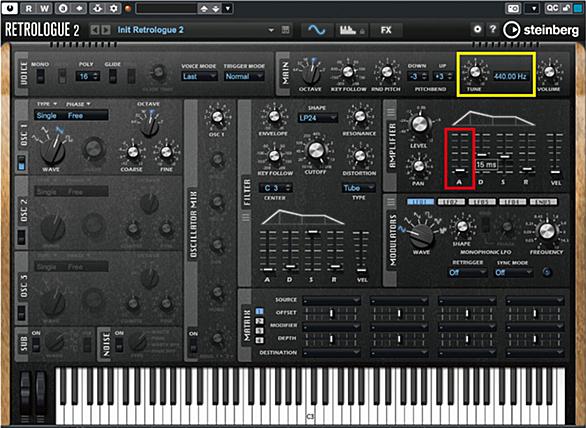This screenshot has height=428, width=586.
Task: Open the Voice Mode Last dropdown
Action: 199,77
